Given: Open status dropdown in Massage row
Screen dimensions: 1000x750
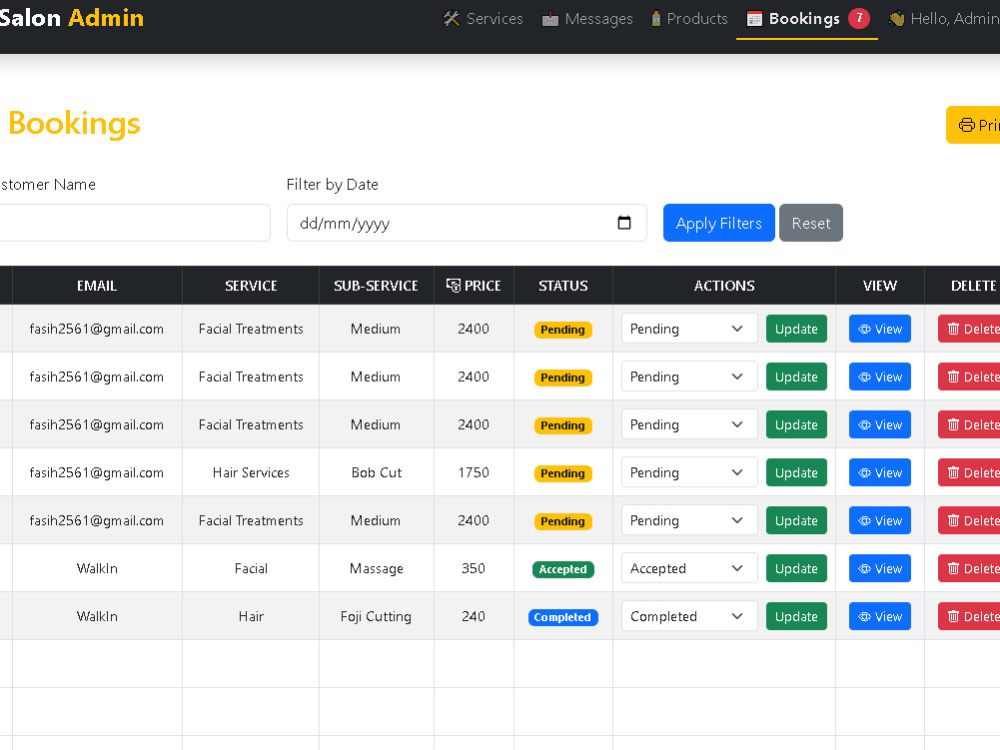Looking at the screenshot, I should 689,568.
